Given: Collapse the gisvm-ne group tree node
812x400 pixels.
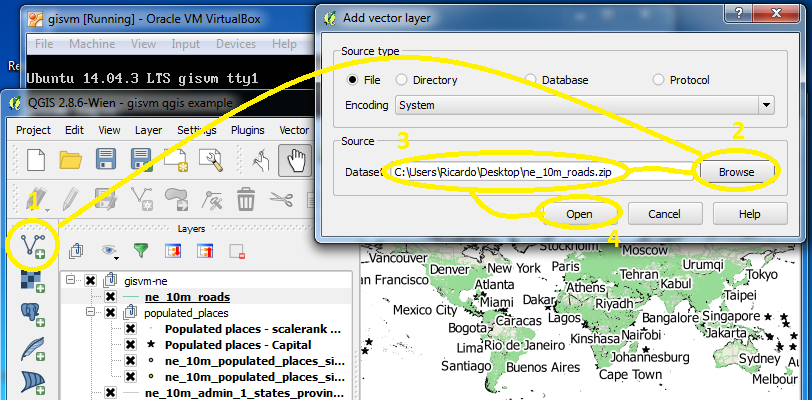Looking at the screenshot, I should (71, 280).
